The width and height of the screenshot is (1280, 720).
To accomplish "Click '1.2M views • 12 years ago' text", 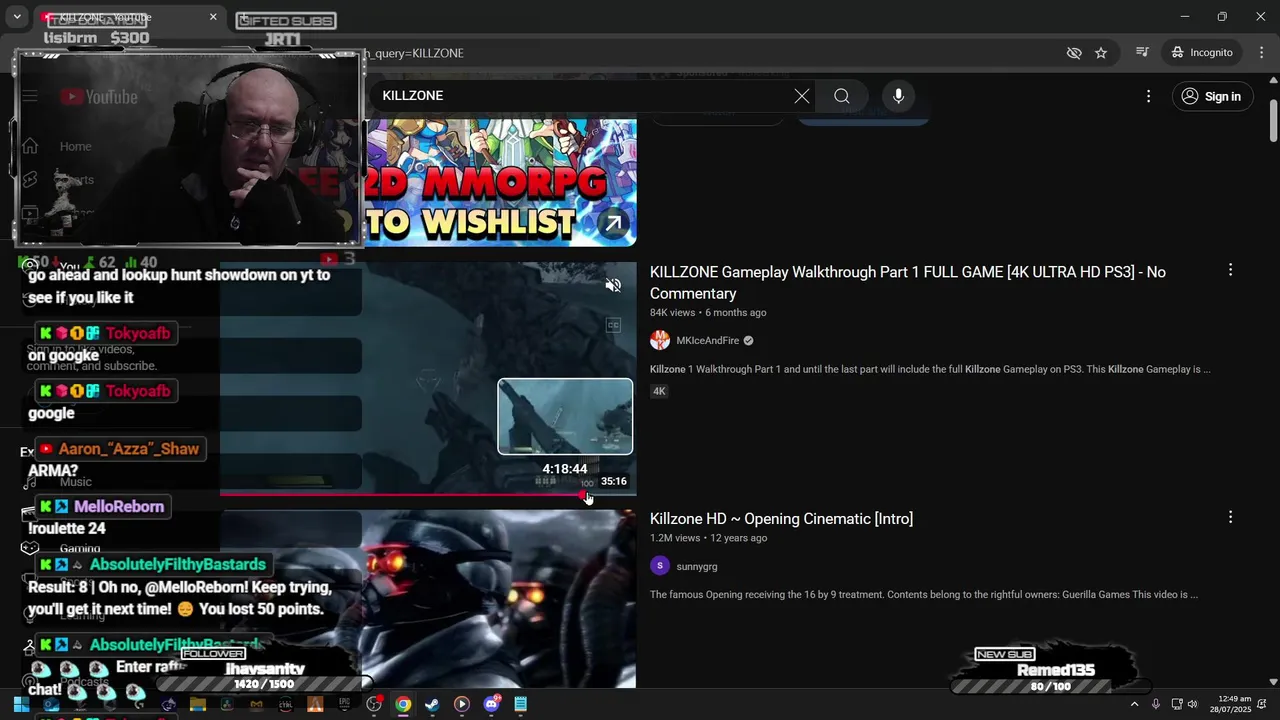I will (x=708, y=538).
